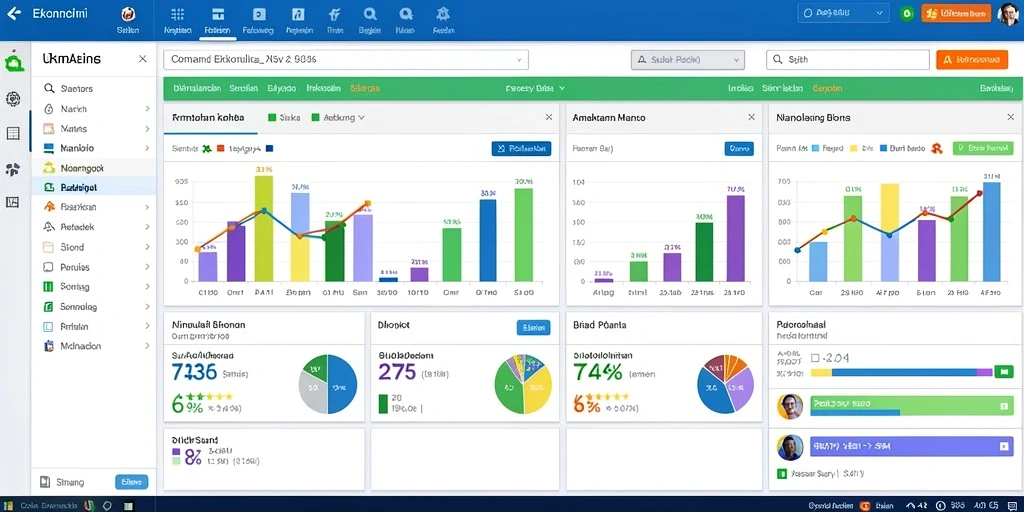
Task: Toggle the yellow legend checkbox in Nanolating panel
Action: click(x=852, y=148)
